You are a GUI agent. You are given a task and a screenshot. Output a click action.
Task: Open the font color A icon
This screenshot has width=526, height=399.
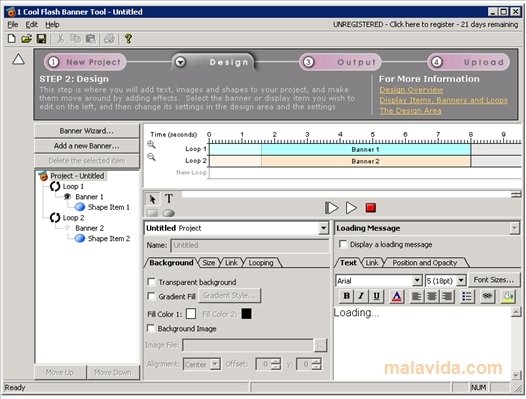pos(397,297)
